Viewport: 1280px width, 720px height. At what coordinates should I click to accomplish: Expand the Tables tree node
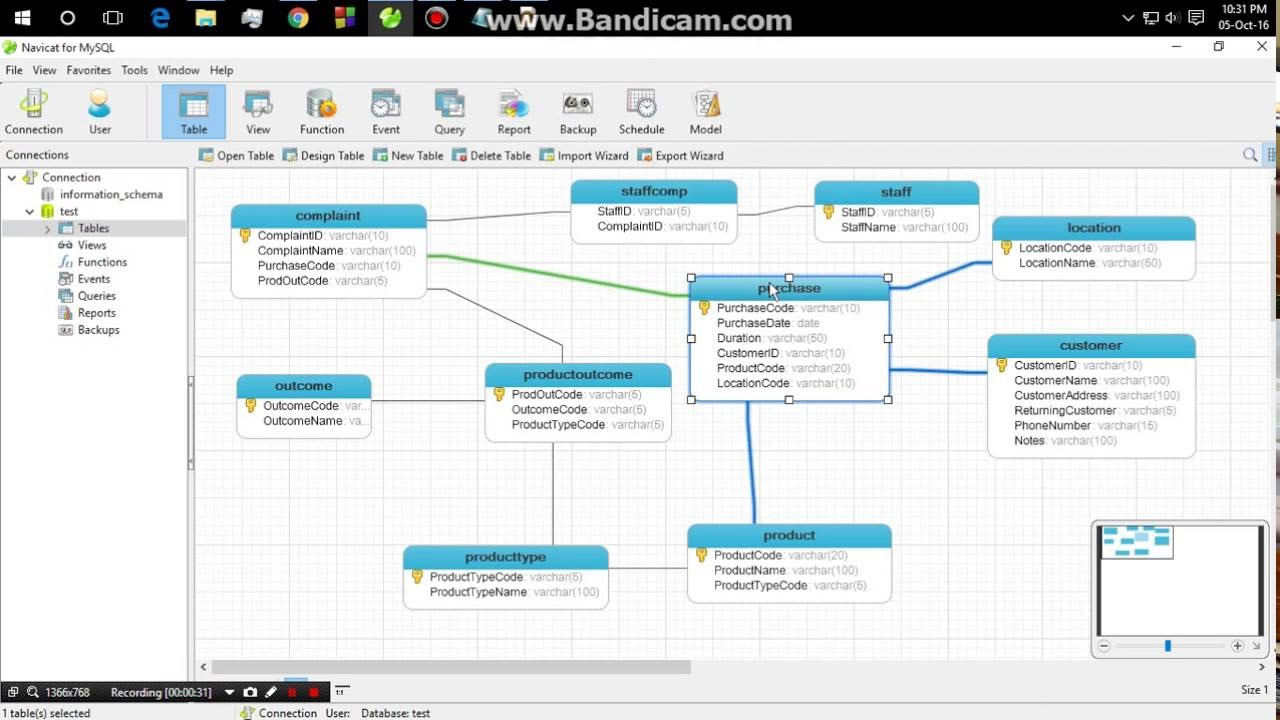point(46,228)
